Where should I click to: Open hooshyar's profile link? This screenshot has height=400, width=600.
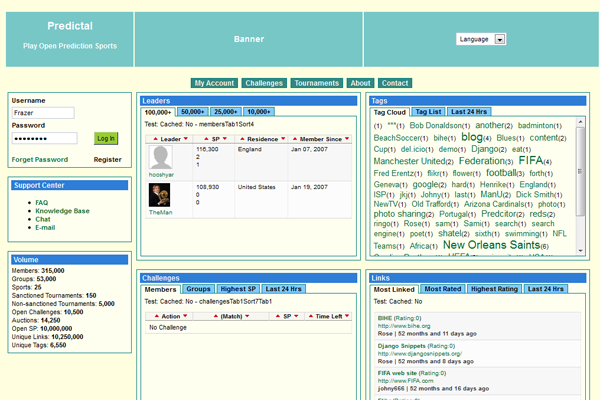[x=161, y=175]
